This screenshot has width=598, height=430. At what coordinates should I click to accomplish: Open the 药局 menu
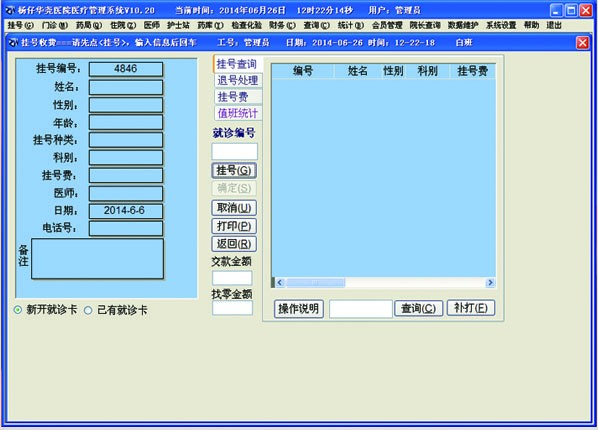pyautogui.click(x=89, y=25)
